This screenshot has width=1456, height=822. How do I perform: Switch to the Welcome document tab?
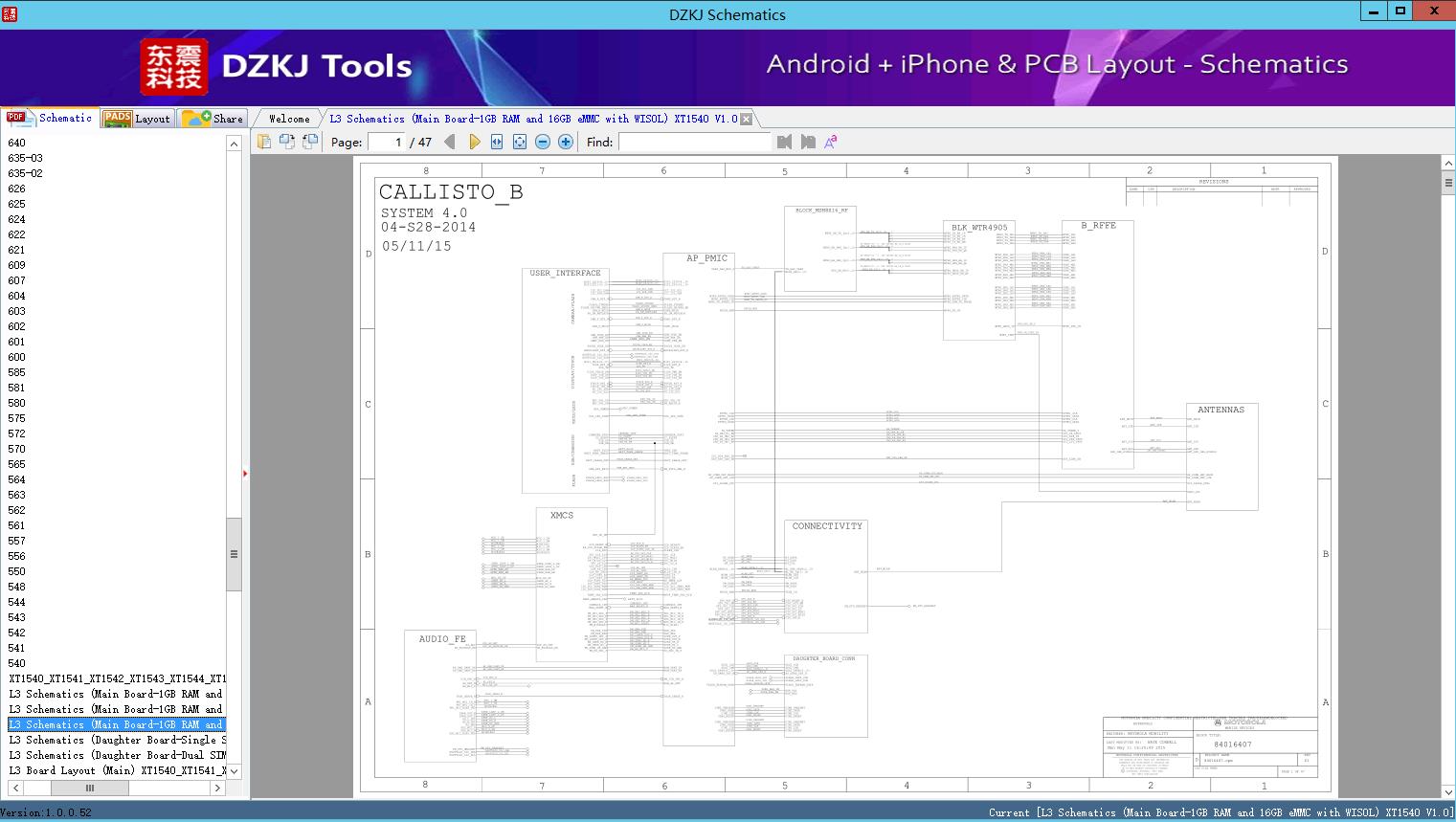pos(289,119)
